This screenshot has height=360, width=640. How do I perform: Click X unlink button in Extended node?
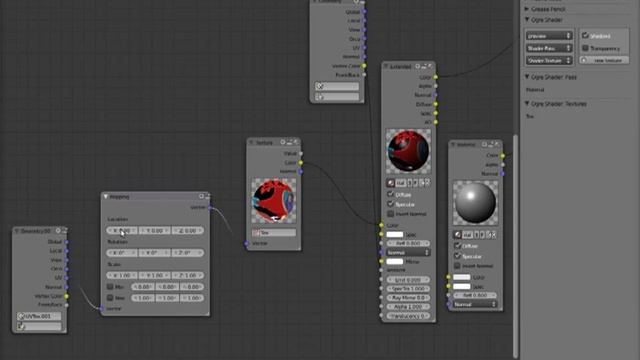coord(427,183)
